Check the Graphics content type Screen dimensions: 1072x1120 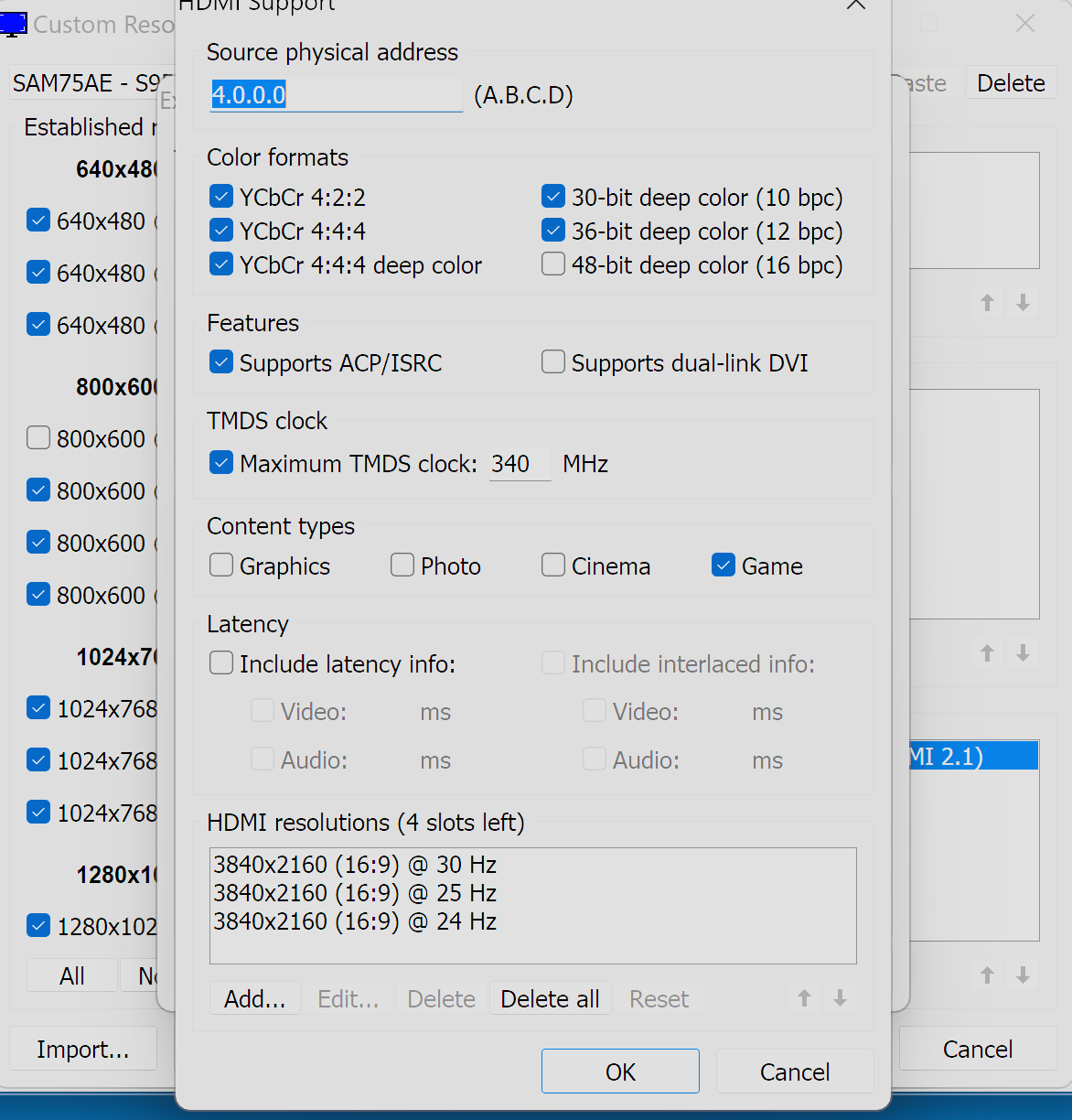(221, 565)
